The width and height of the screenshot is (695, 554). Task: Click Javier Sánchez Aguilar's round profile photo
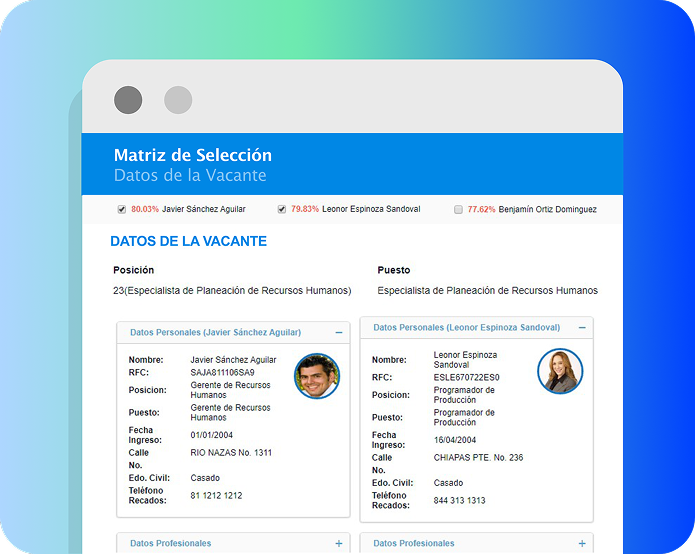316,376
